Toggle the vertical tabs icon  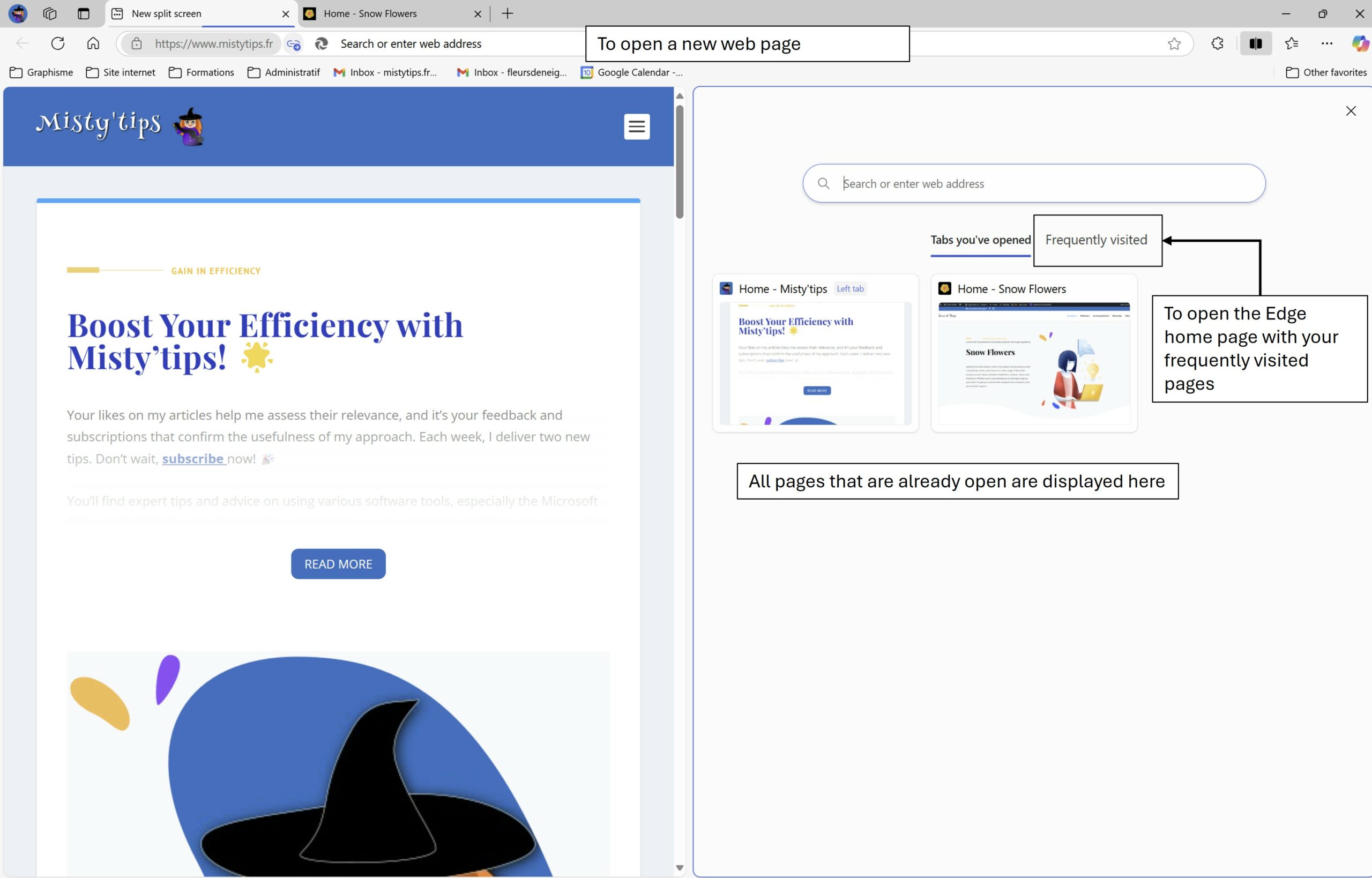83,14
